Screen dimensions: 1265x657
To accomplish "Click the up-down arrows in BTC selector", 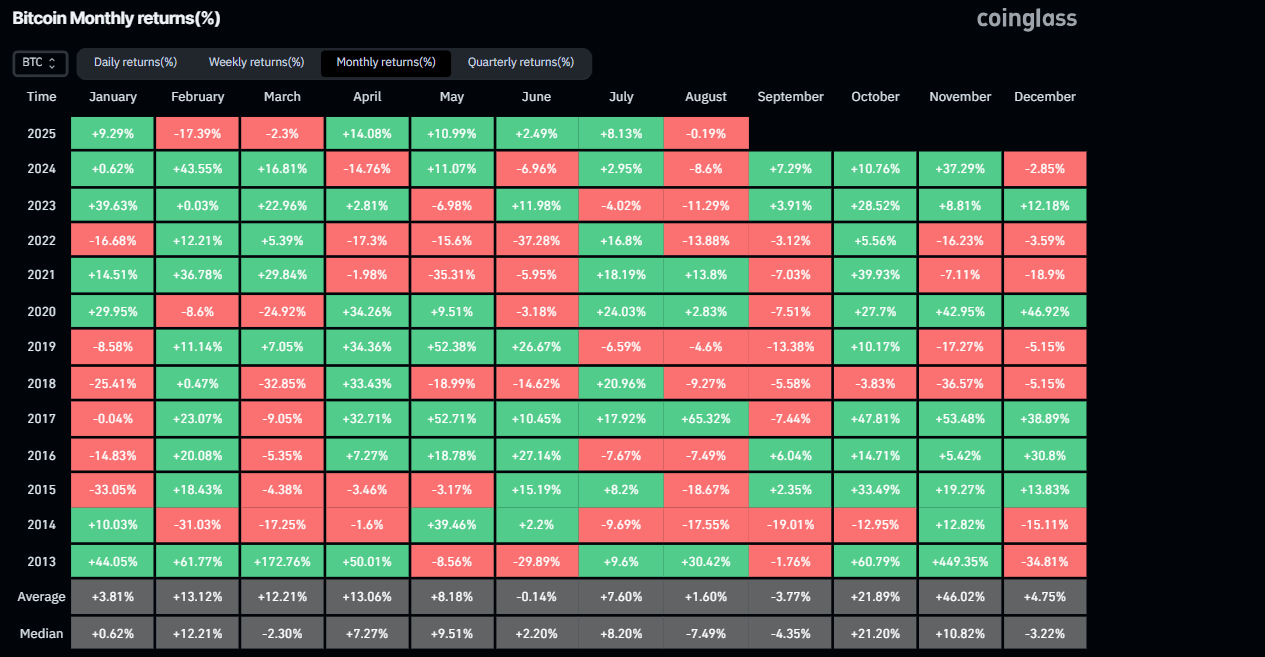I will click(55, 62).
